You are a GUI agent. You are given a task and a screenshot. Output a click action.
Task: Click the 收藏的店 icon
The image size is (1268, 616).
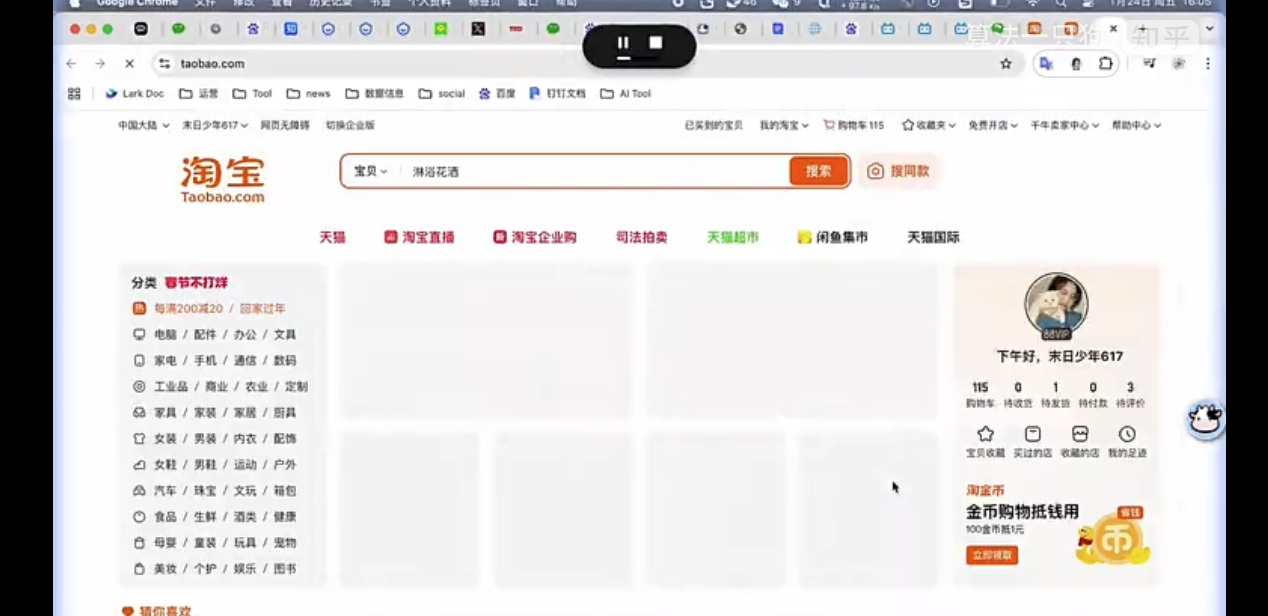tap(1080, 434)
